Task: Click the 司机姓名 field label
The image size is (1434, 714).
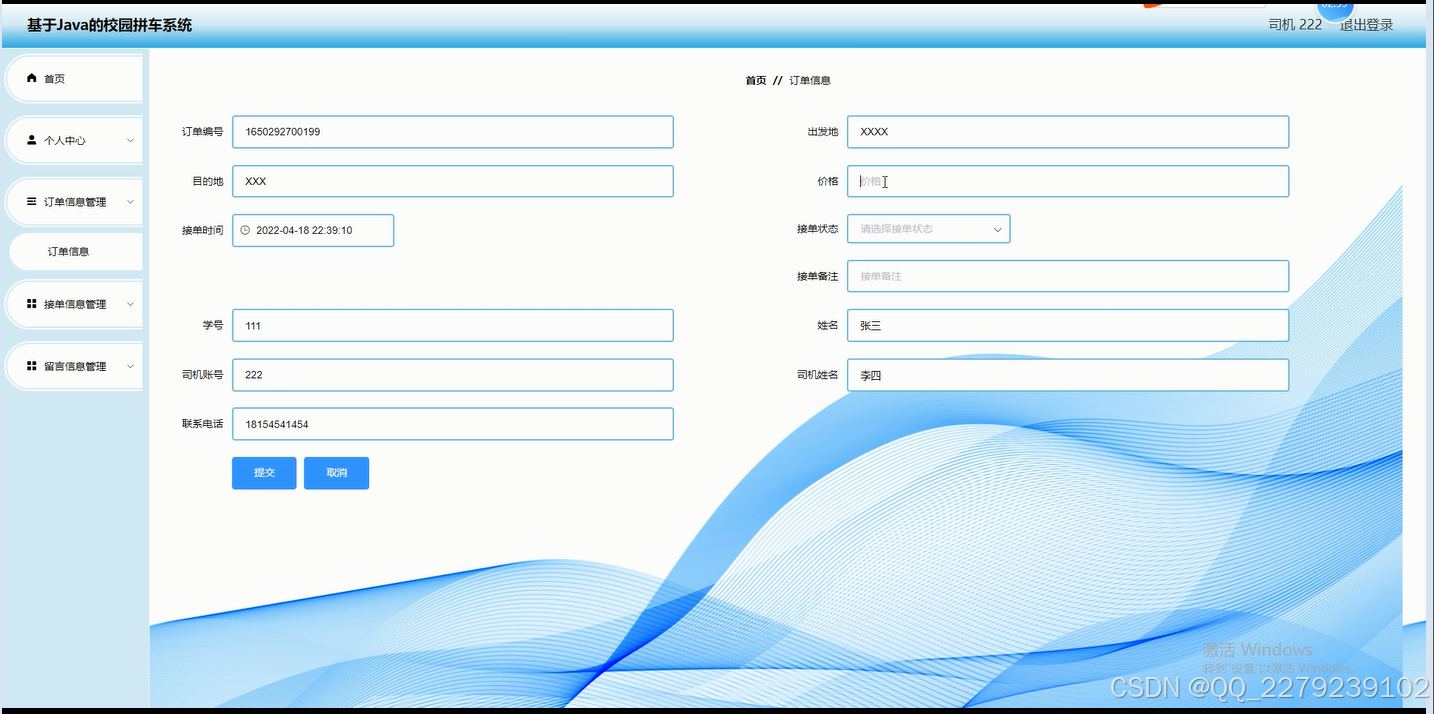Action: click(818, 375)
